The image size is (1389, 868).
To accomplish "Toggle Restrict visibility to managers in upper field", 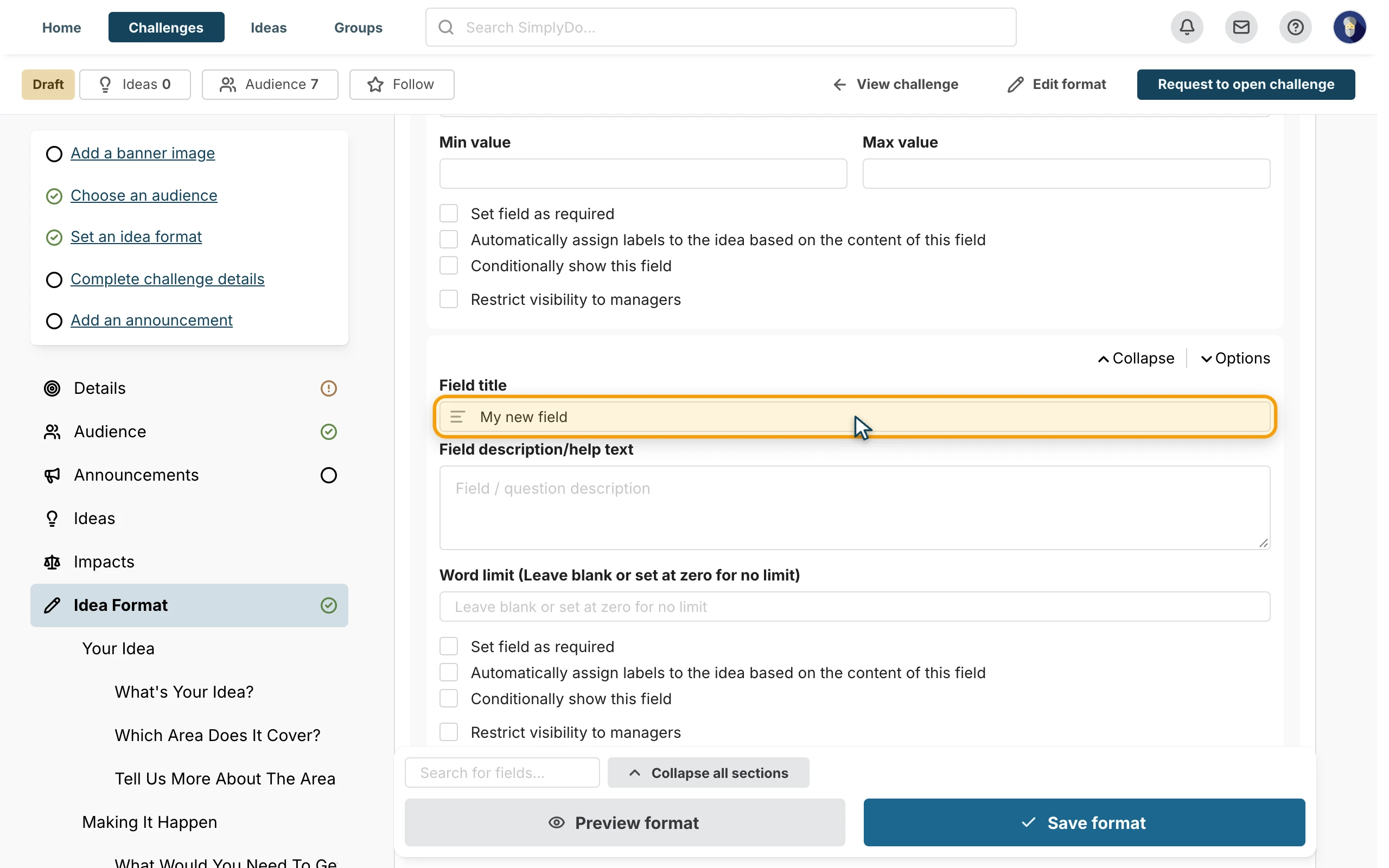I will click(x=448, y=299).
